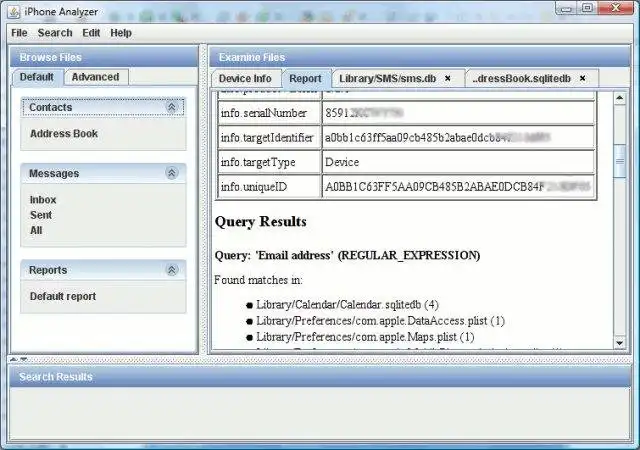Click report scrollbar up arrow

pos(620,98)
